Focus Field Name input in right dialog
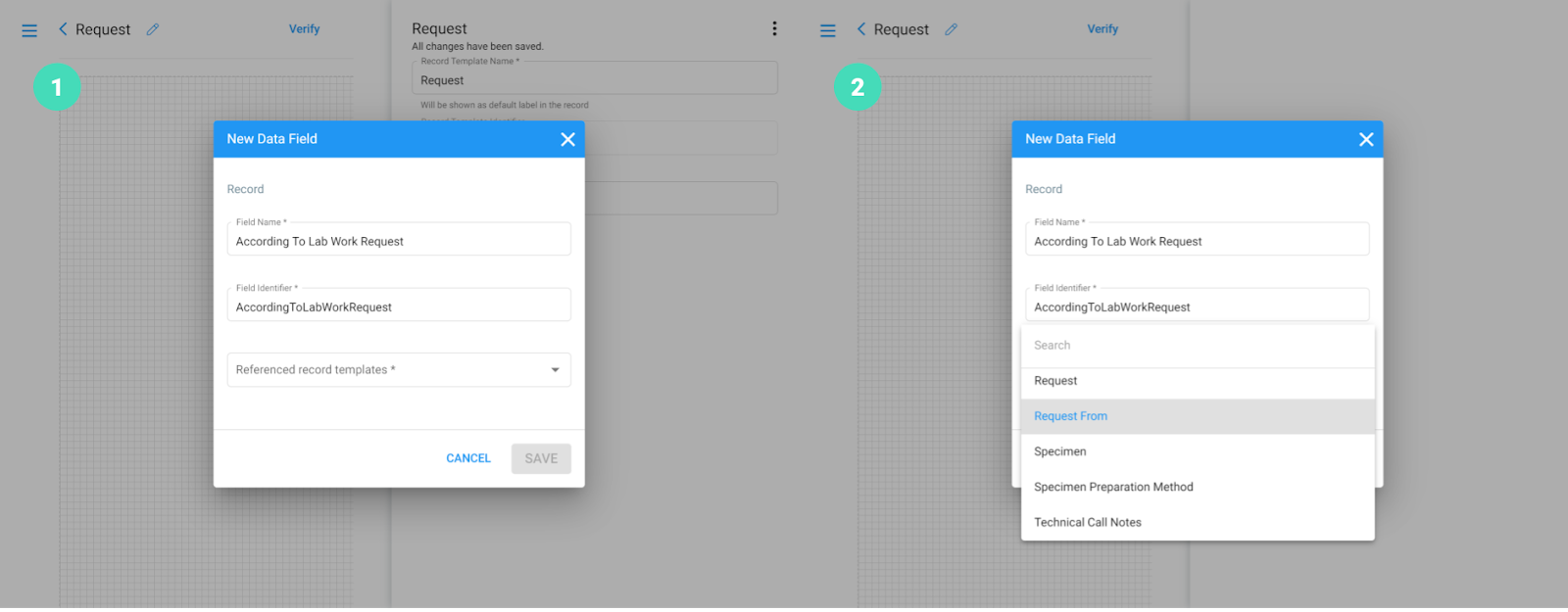Image resolution: width=1568 pixels, height=612 pixels. 1198,240
